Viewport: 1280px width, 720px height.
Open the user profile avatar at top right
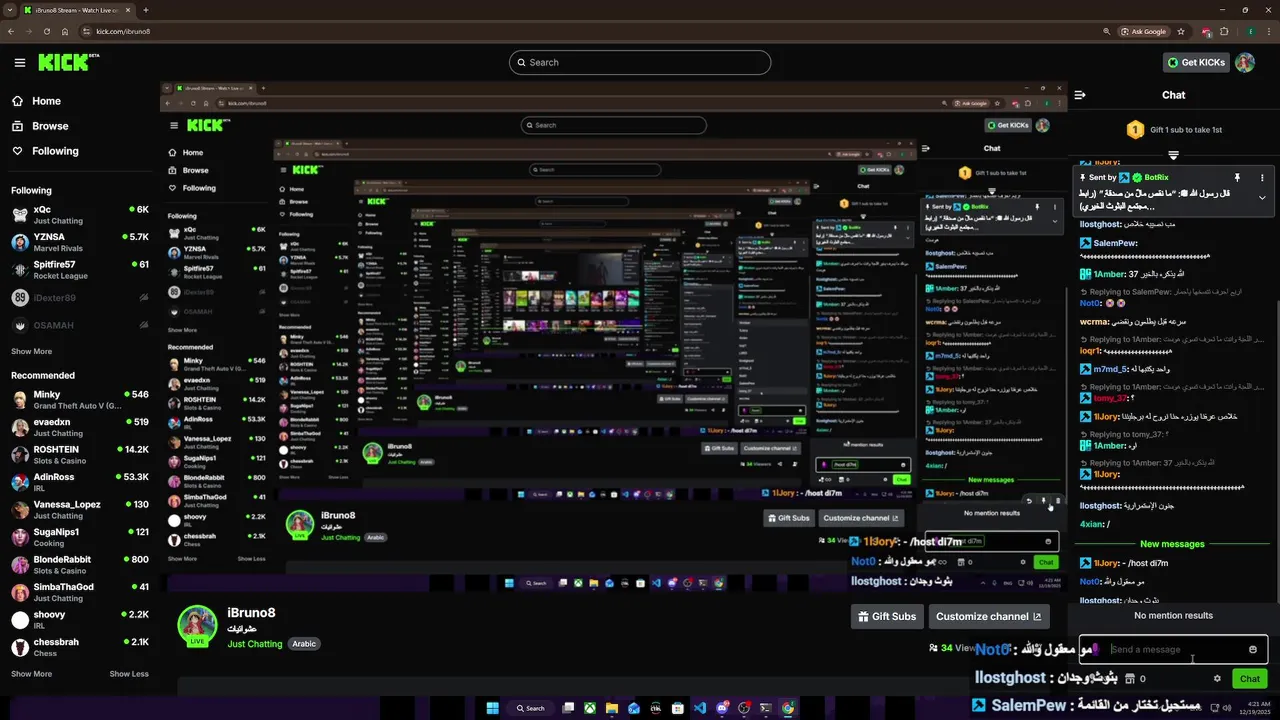pos(1244,62)
